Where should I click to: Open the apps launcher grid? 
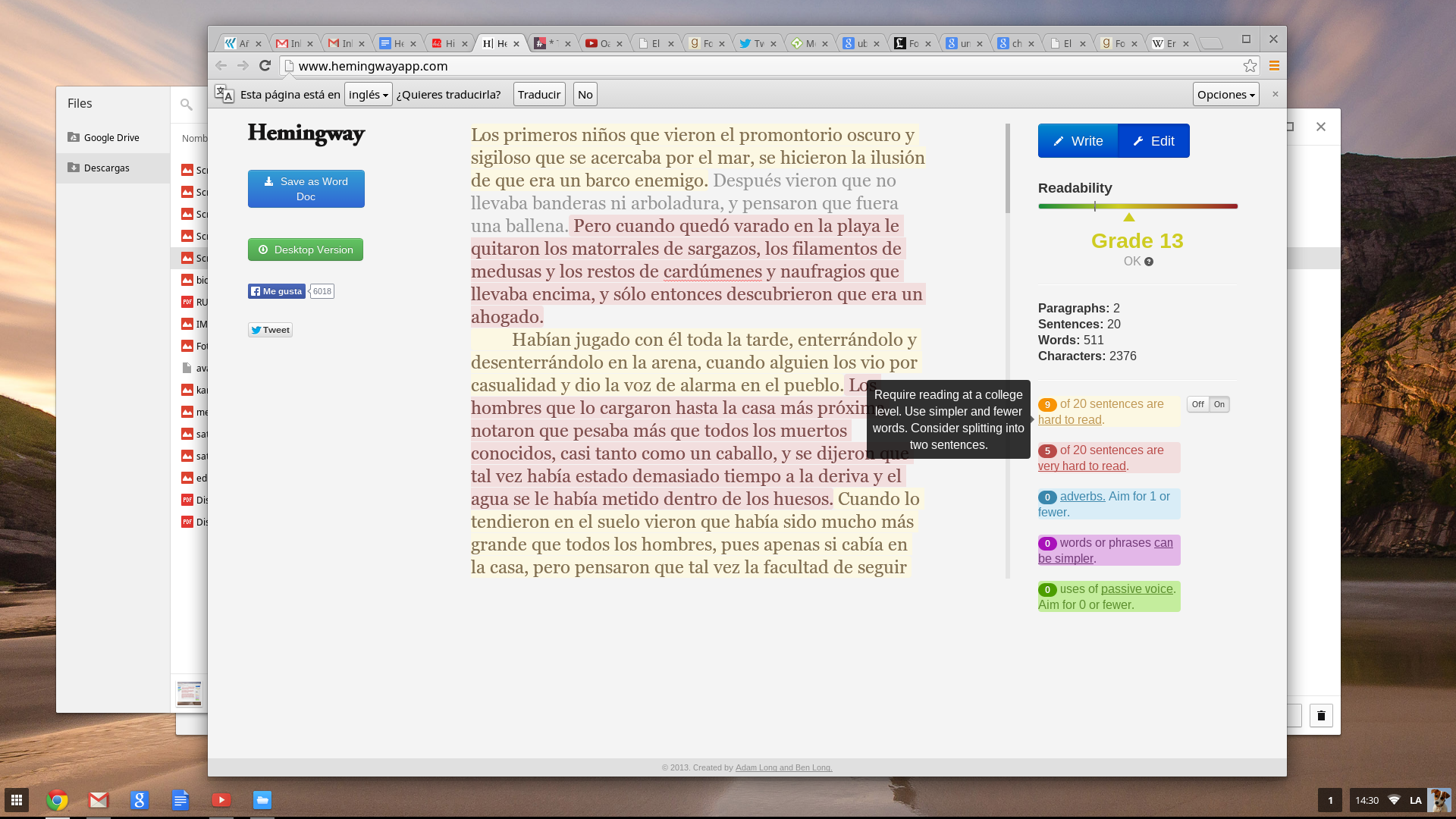pos(17,800)
